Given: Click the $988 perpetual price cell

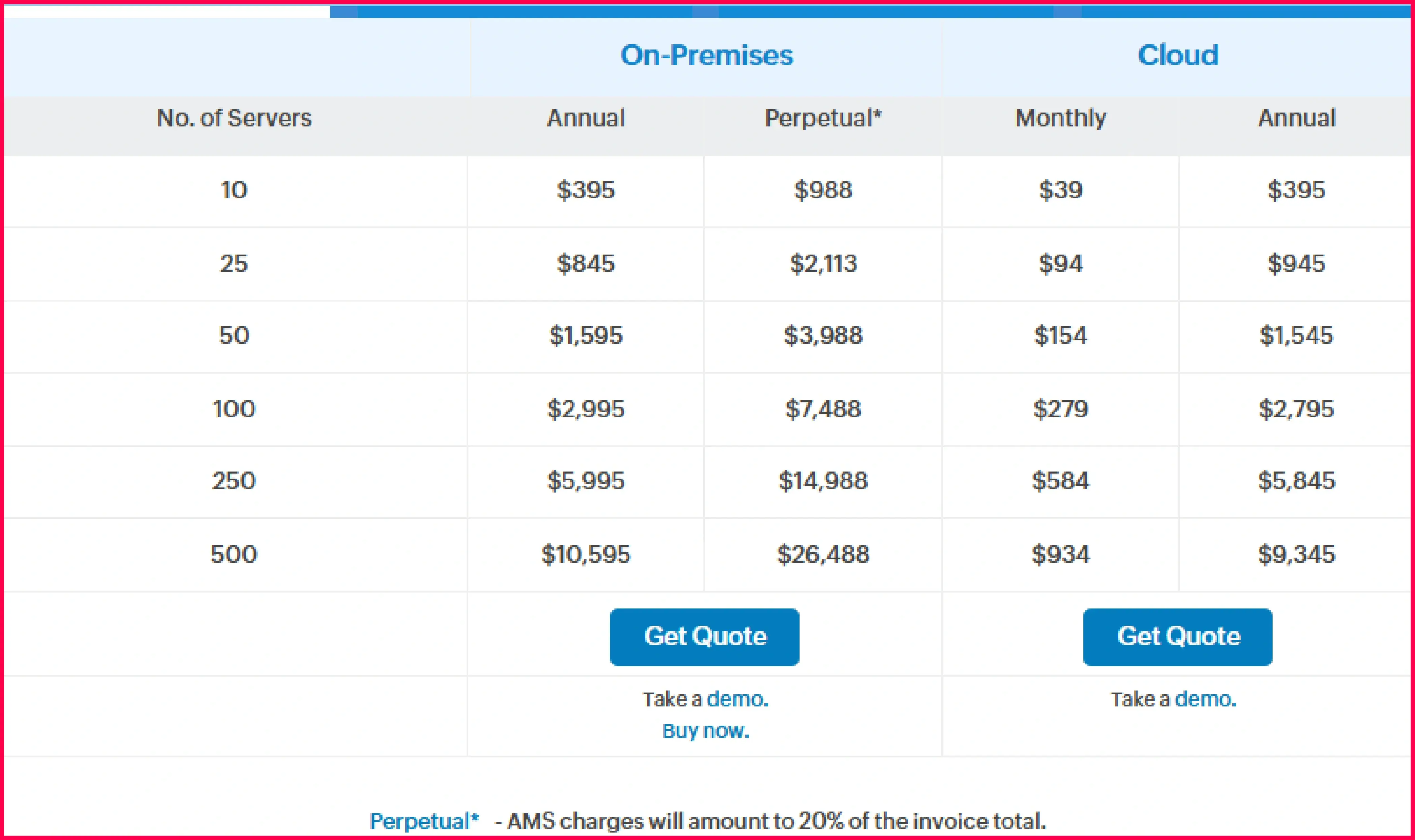Looking at the screenshot, I should point(823,189).
